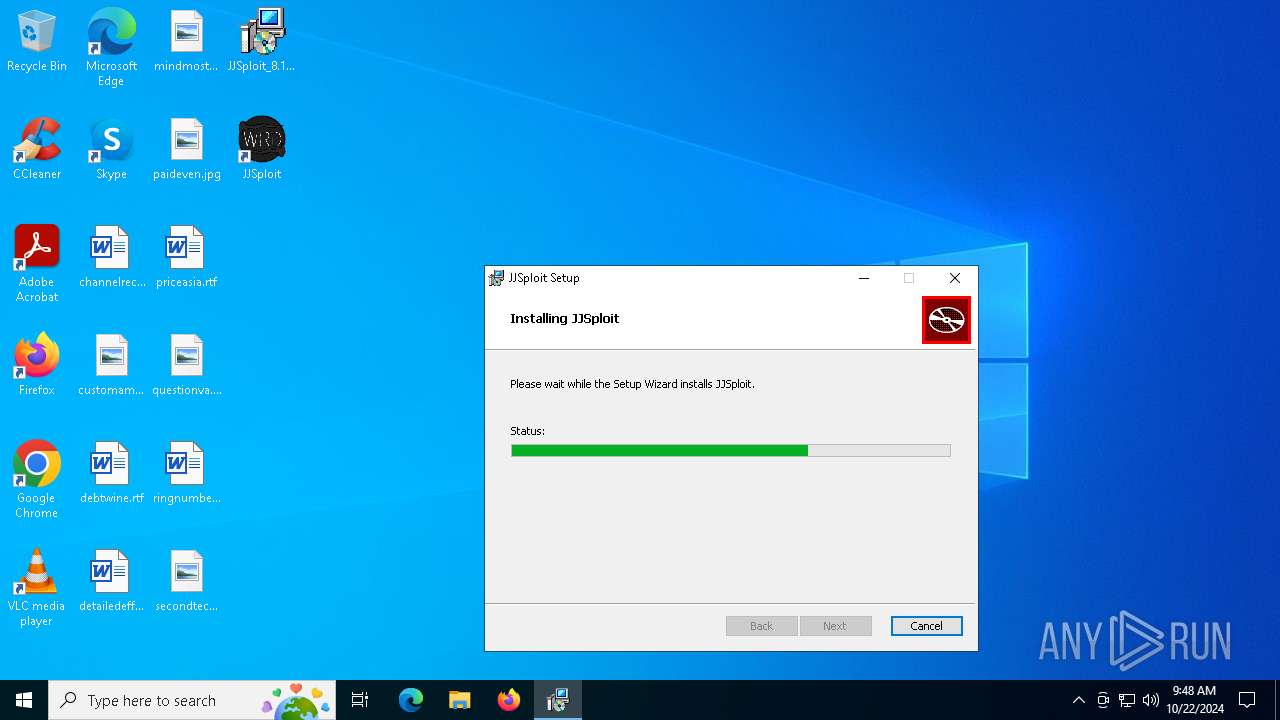Launch Firefox from the taskbar
Screen dimensions: 1280x720
pos(509,700)
